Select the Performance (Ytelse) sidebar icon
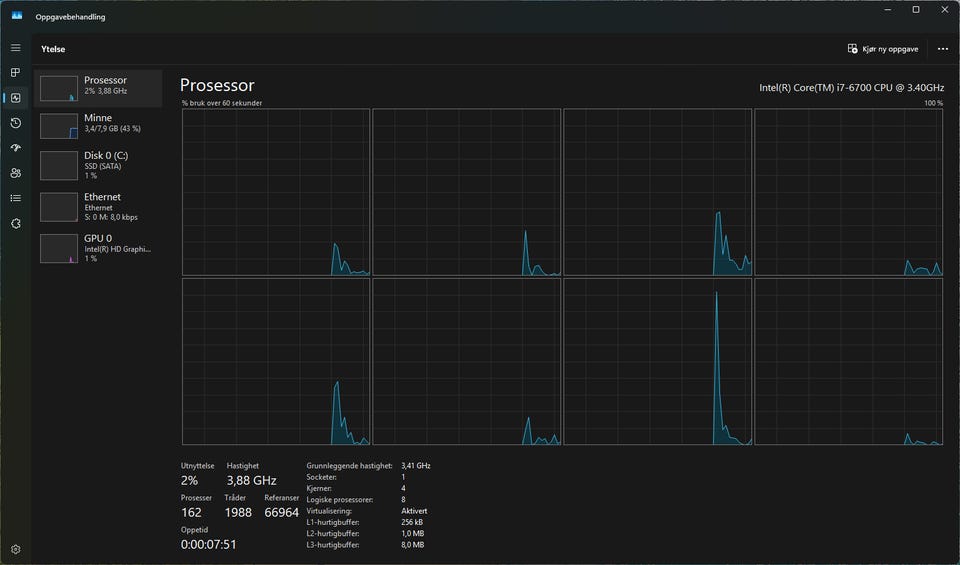 15,98
